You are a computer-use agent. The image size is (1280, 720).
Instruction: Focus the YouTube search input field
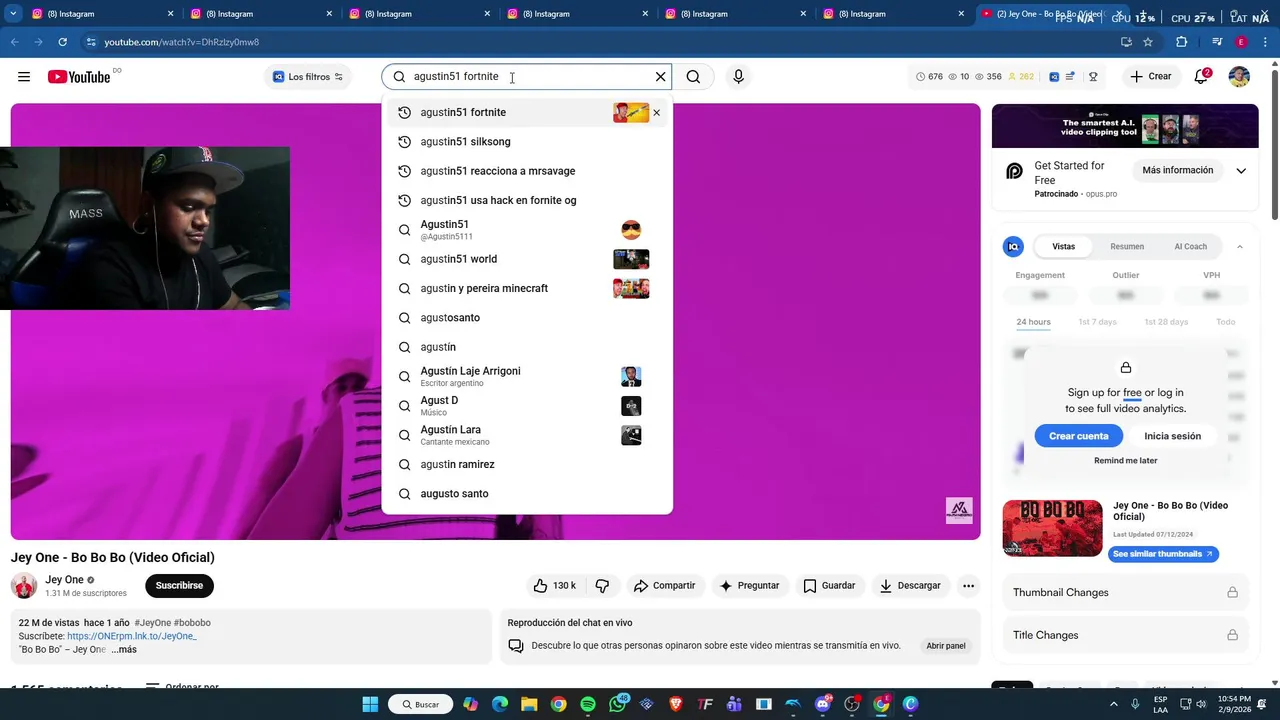pos(525,77)
